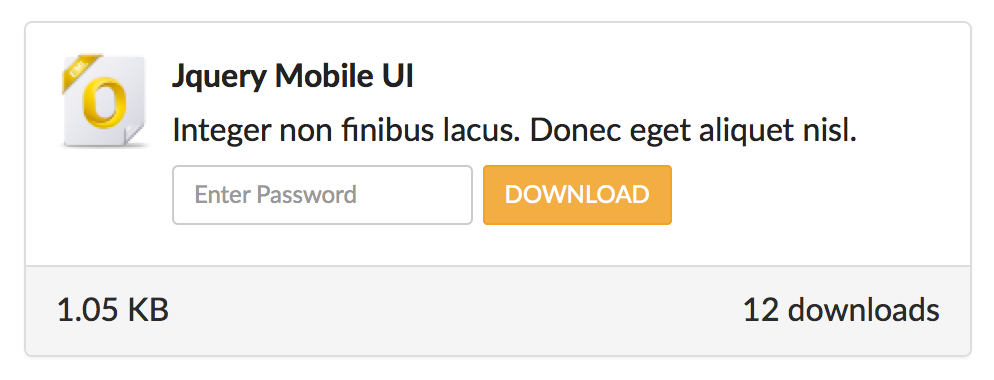
Task: Click the empty white area right of DOWNLOAD
Action: (x=820, y=195)
